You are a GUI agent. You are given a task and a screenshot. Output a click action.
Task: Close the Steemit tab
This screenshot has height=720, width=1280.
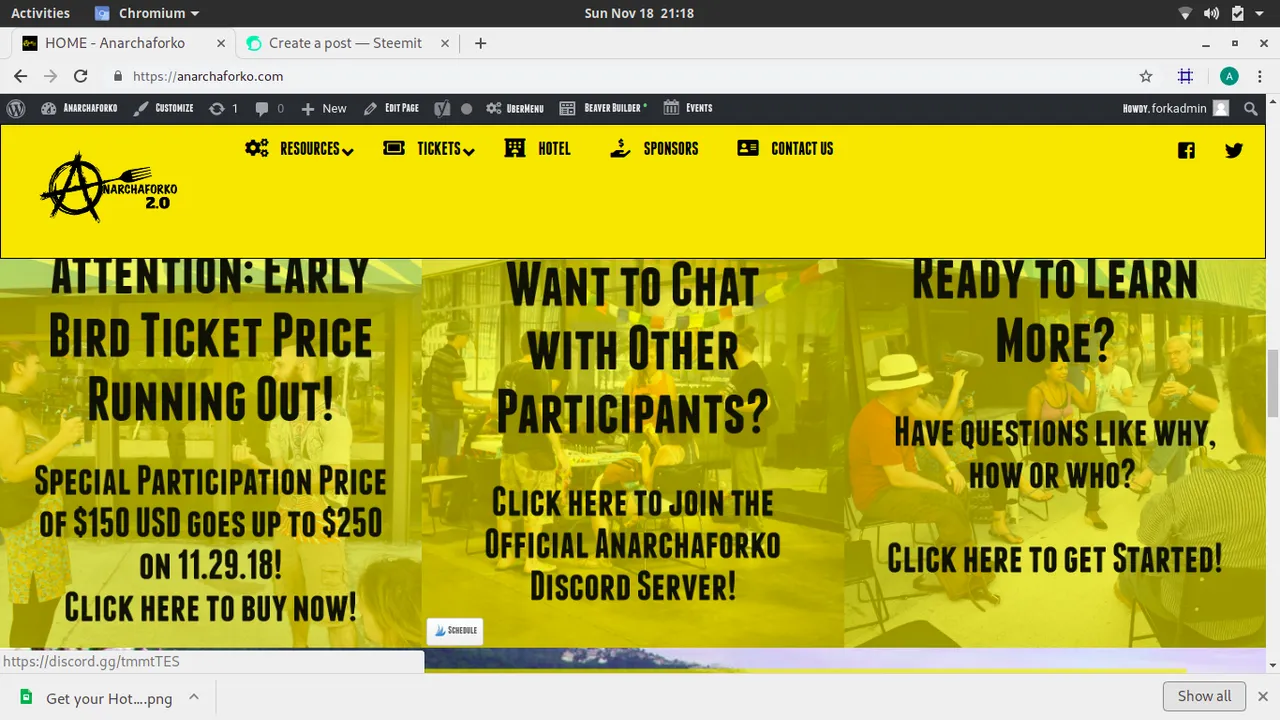[443, 43]
